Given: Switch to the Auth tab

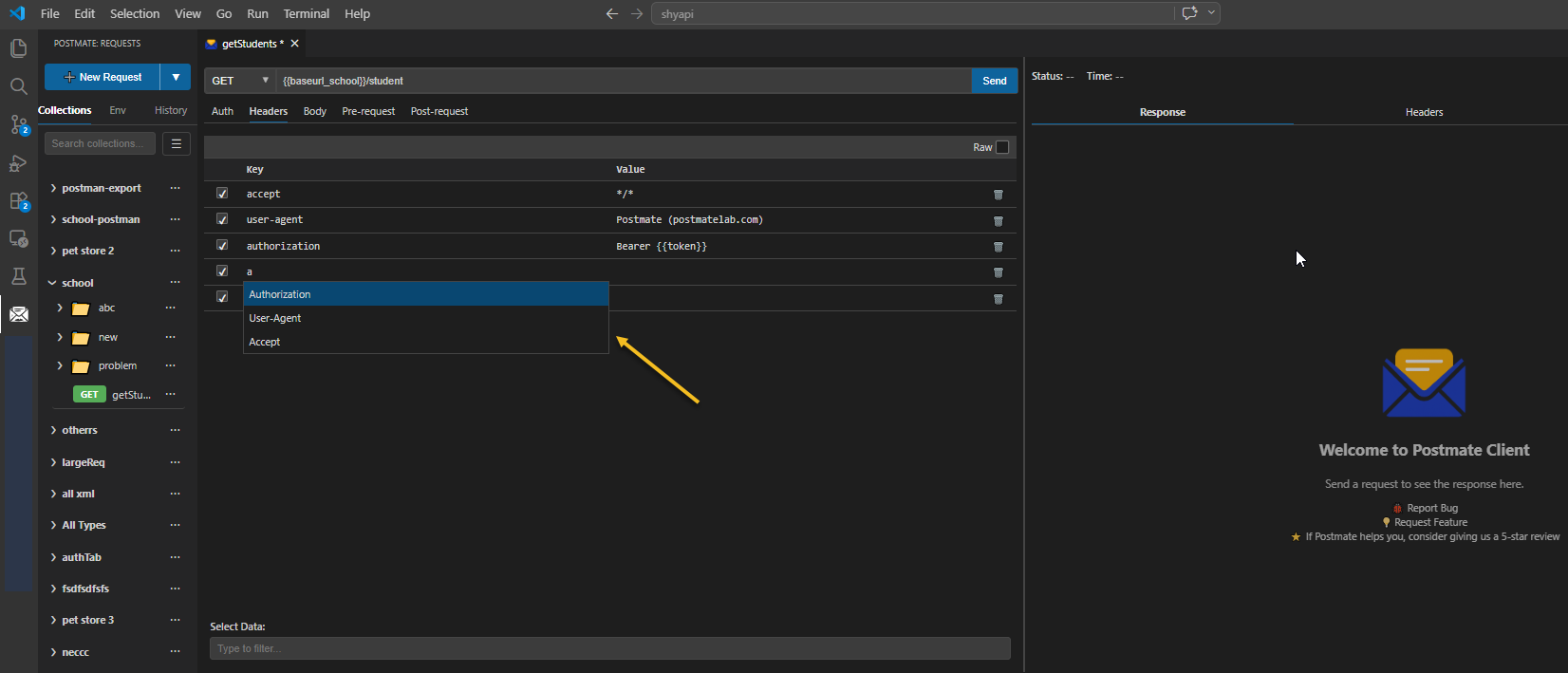Looking at the screenshot, I should [x=222, y=111].
